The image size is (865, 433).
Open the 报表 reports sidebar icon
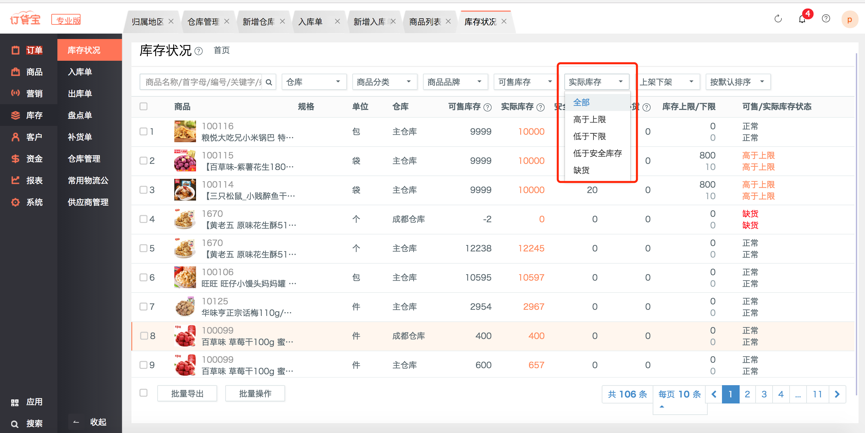click(15, 180)
